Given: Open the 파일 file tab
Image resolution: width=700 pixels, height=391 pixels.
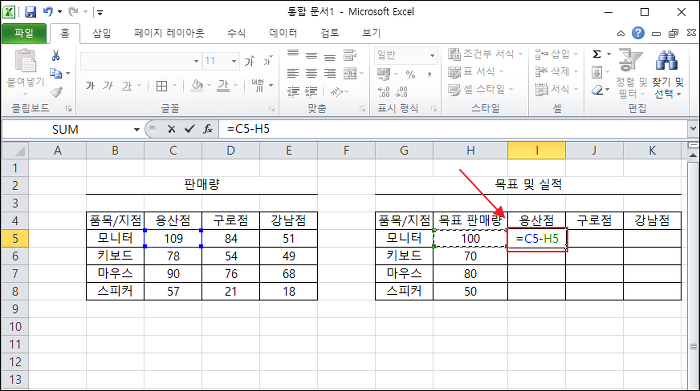Looking at the screenshot, I should coord(24,33).
